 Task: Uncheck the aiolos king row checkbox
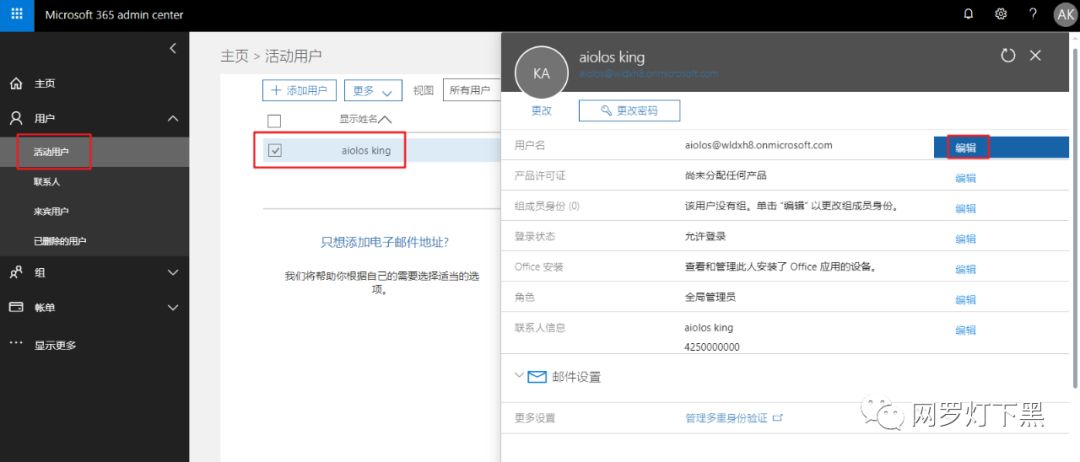(x=275, y=150)
